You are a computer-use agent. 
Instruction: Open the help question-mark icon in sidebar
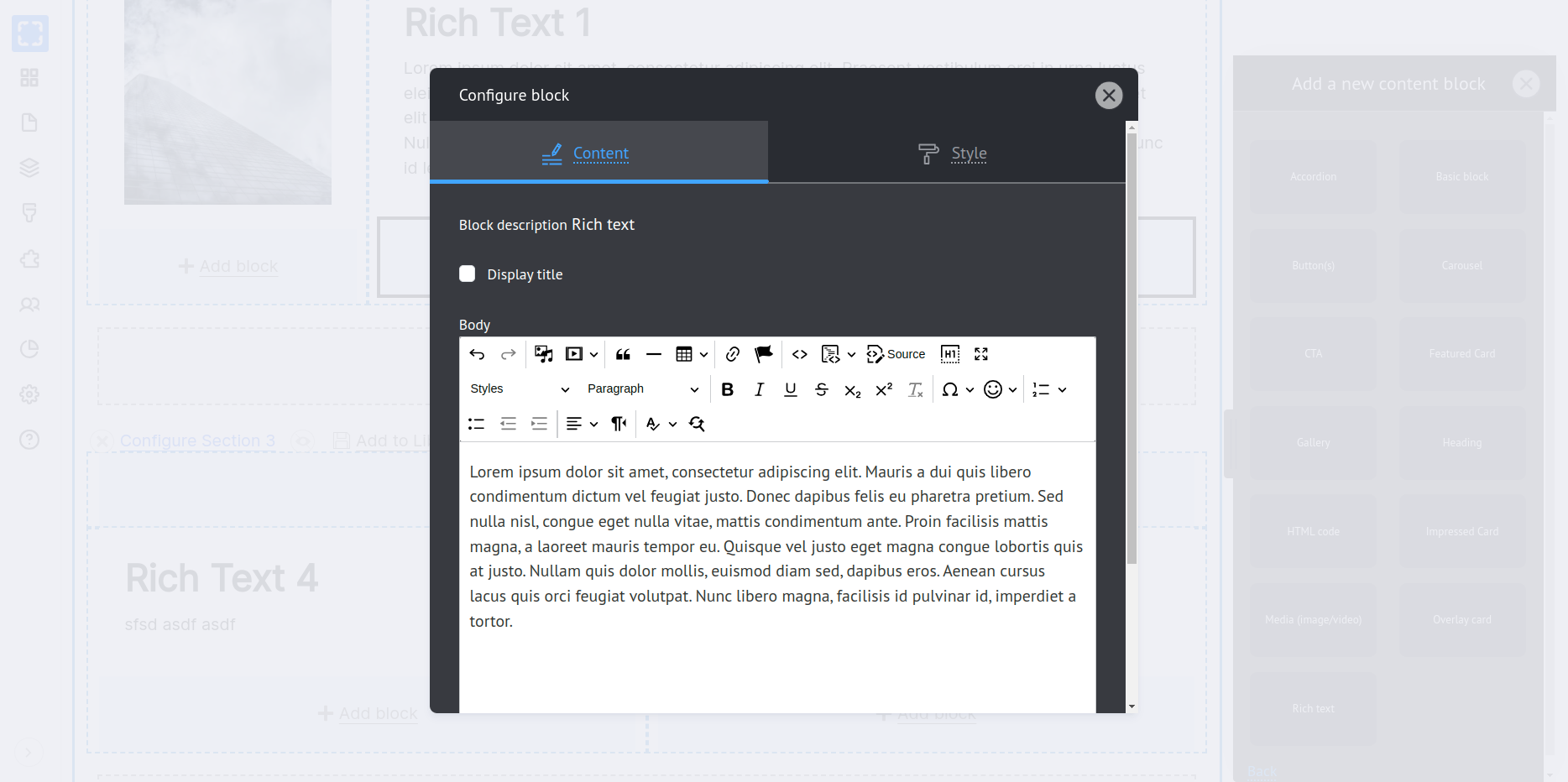[29, 440]
